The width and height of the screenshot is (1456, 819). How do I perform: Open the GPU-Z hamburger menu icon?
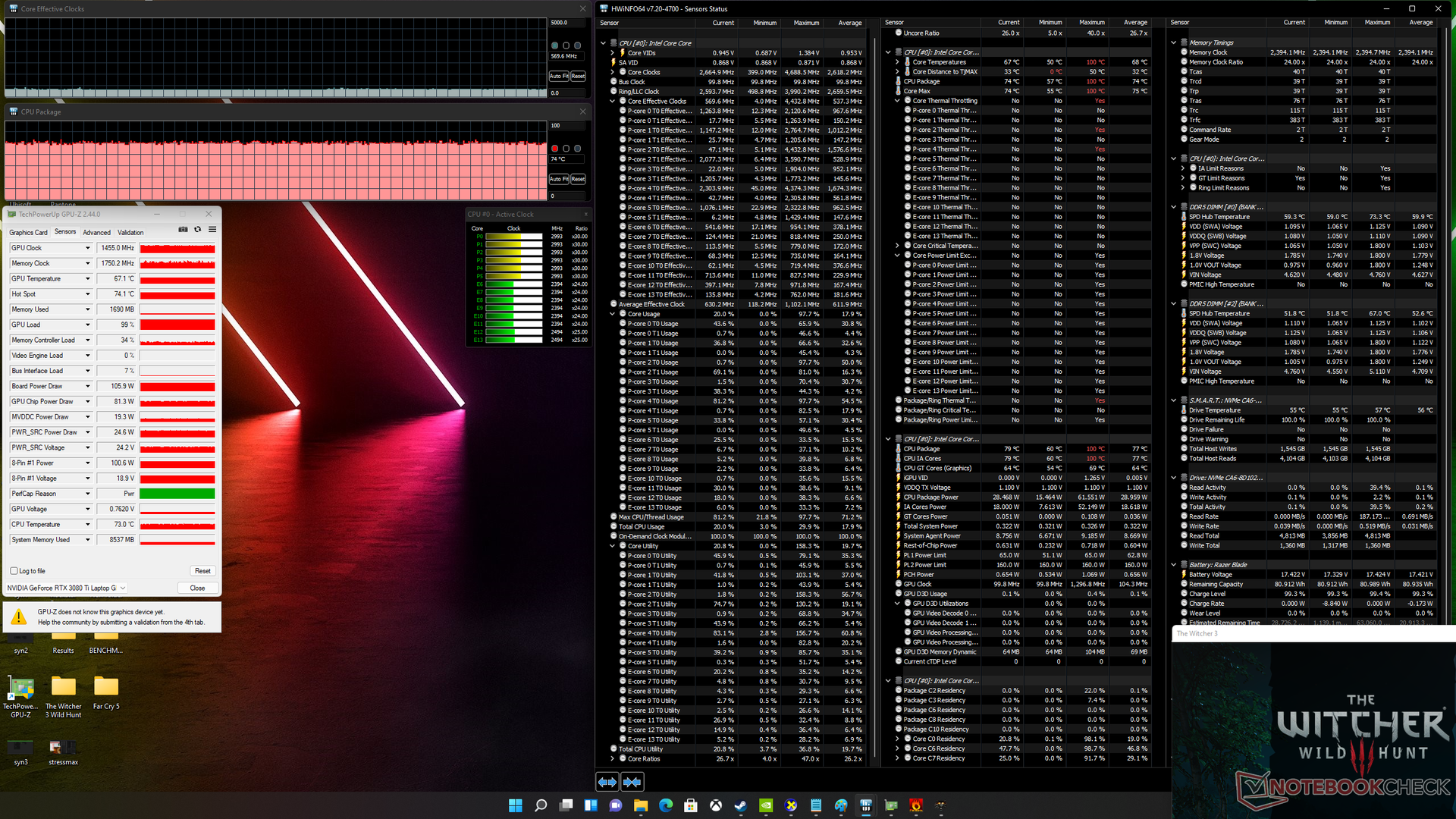point(212,229)
